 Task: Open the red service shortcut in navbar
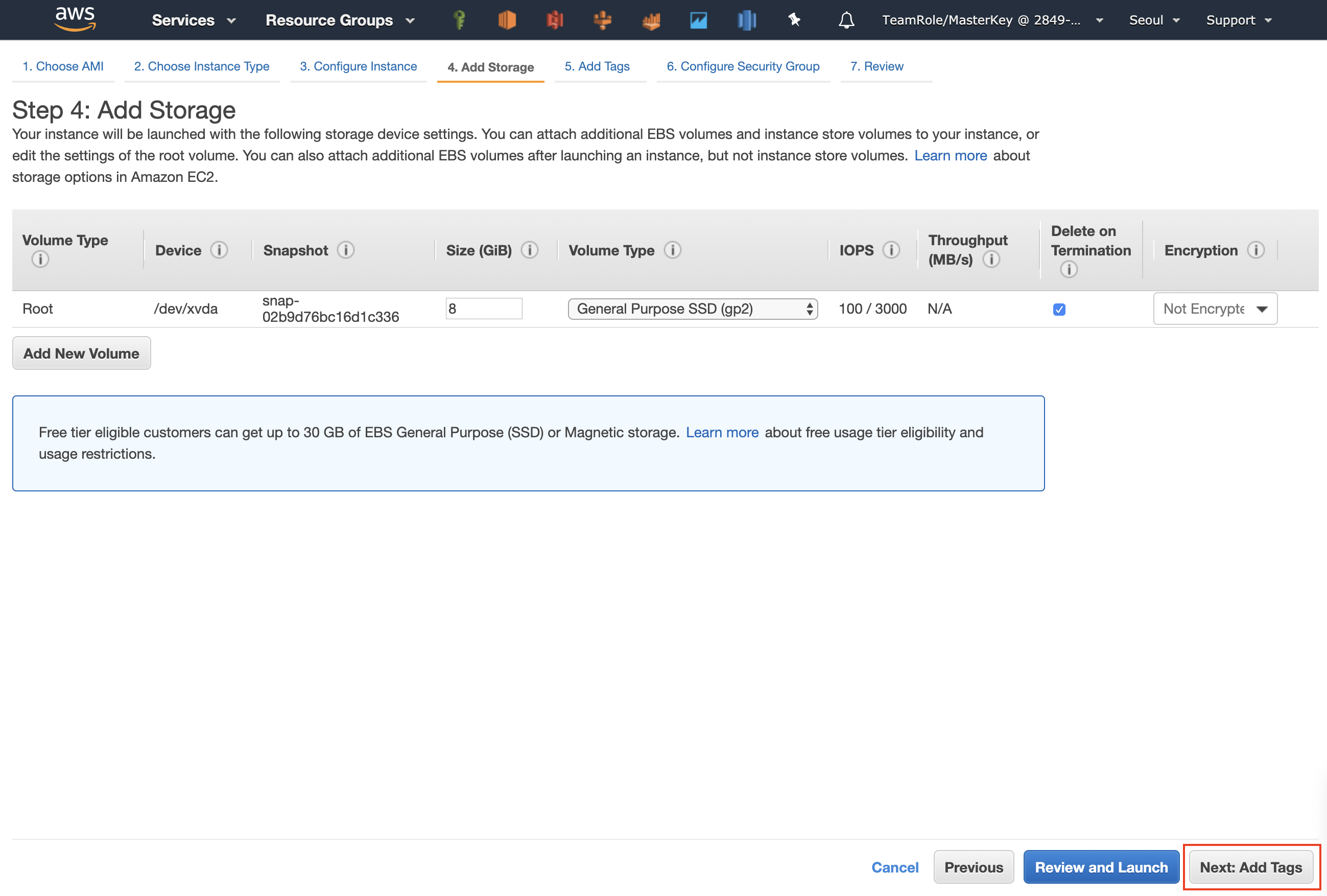point(554,20)
